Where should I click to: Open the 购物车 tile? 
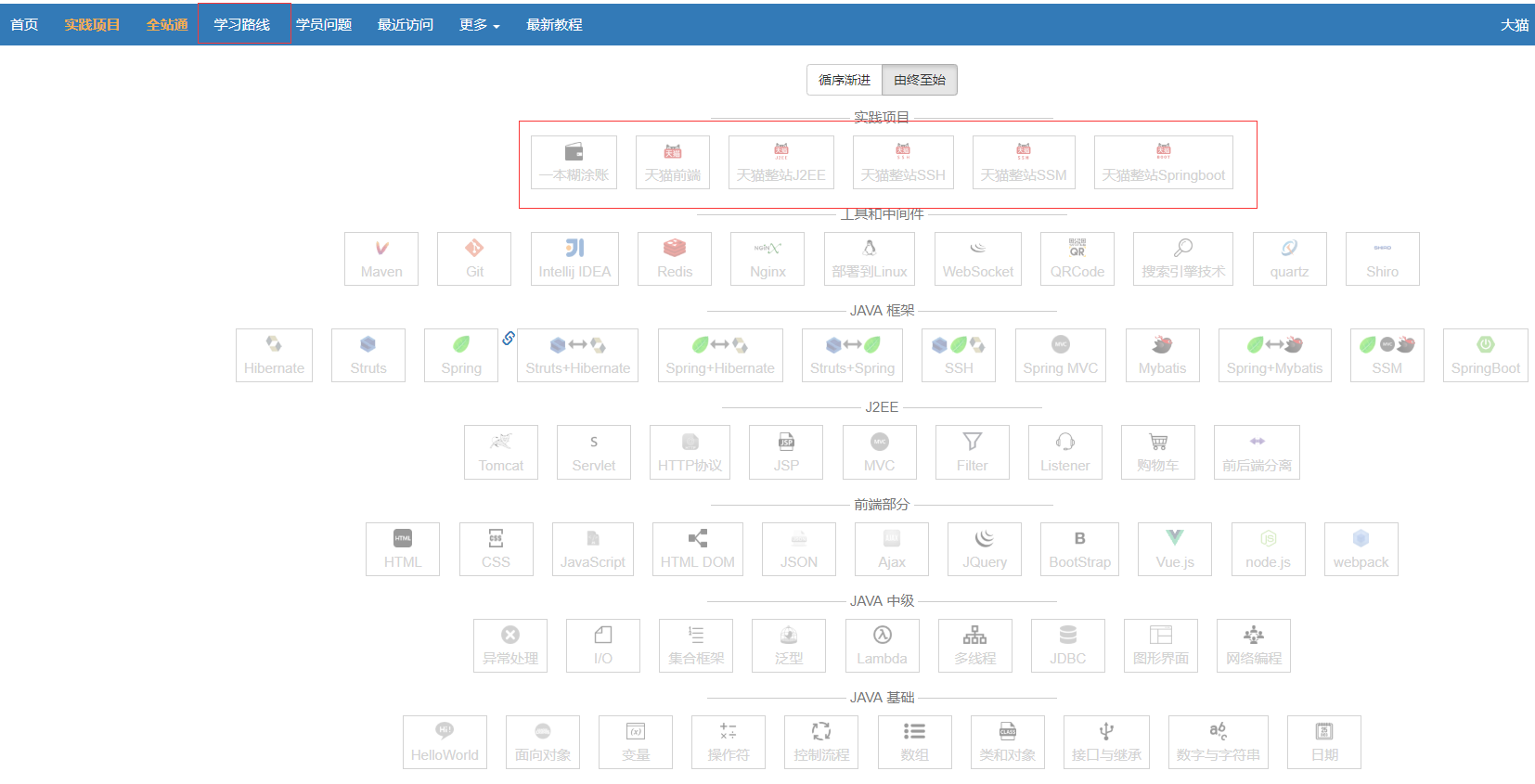click(x=1158, y=453)
